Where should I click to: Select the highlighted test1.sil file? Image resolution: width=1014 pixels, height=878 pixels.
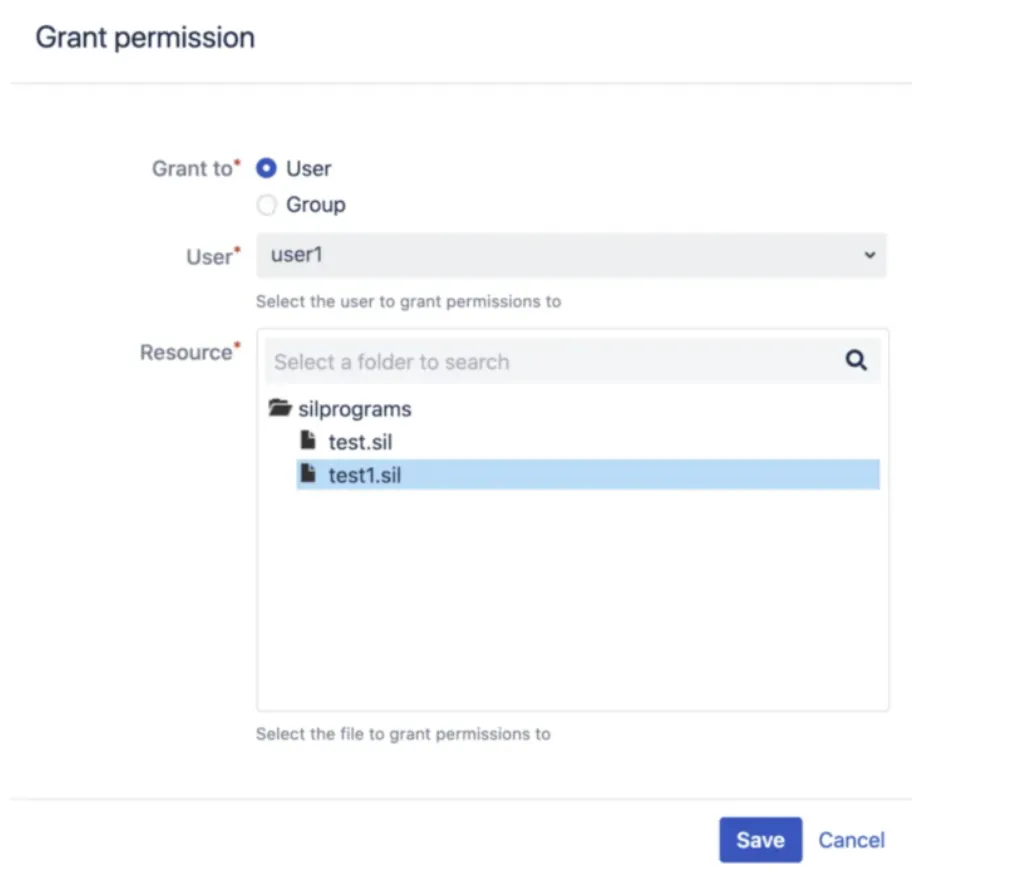click(x=588, y=475)
